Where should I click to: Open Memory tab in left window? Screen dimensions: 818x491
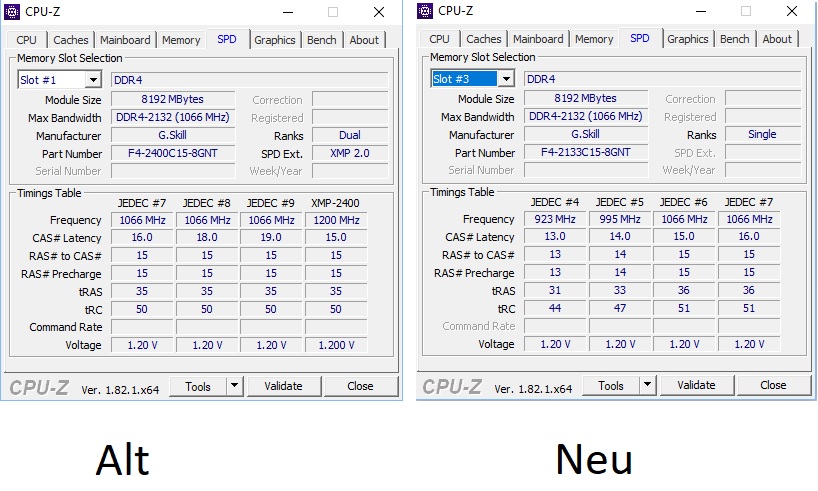tap(181, 40)
